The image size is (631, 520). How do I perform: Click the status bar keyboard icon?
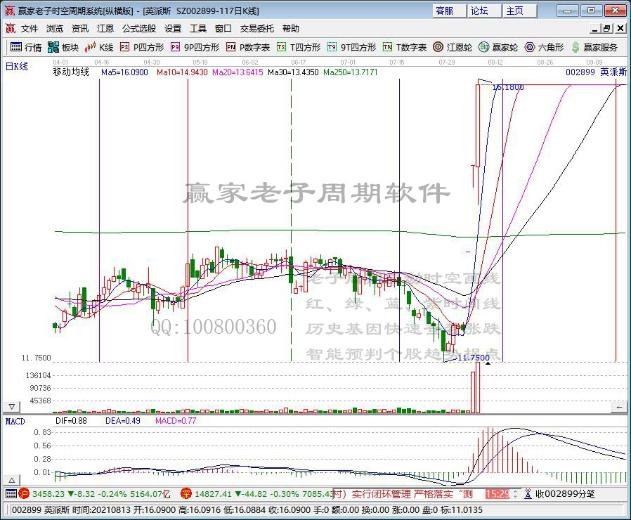(11, 493)
